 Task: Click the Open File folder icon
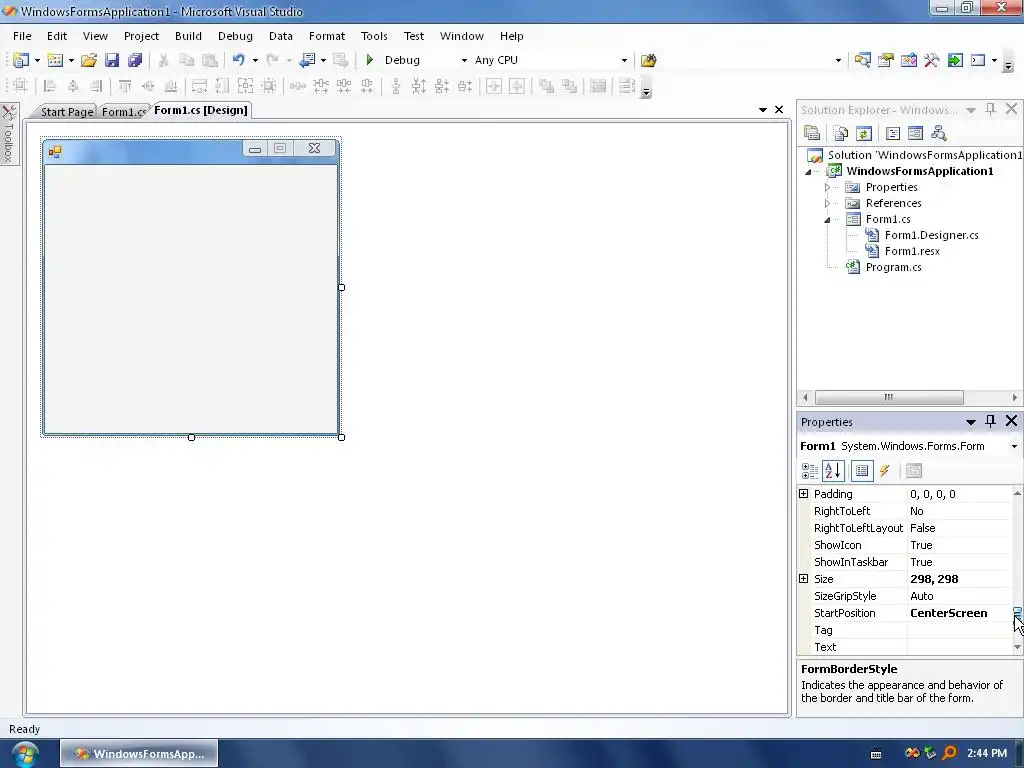[89, 60]
